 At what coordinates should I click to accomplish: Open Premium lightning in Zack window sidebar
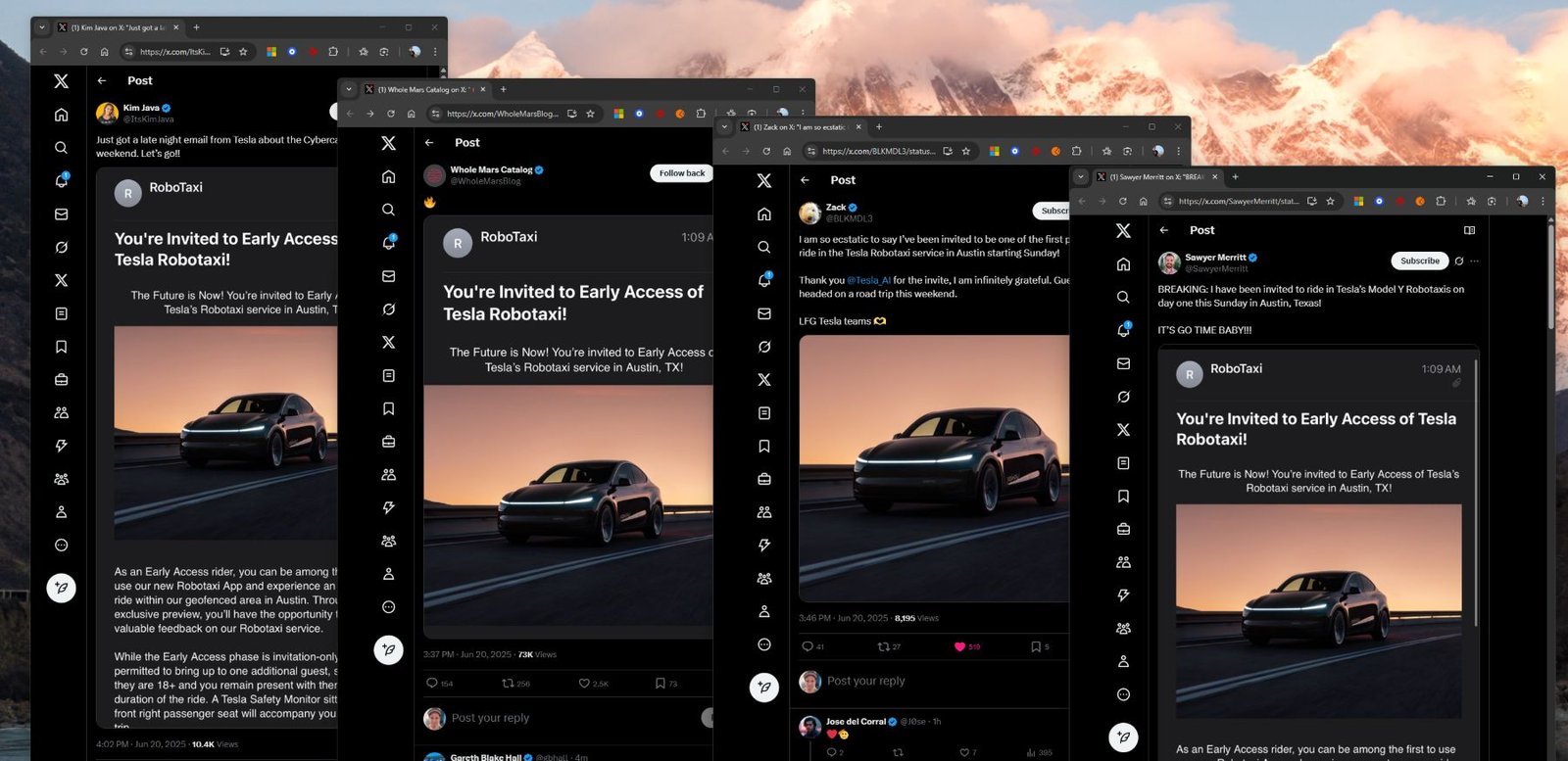(764, 545)
